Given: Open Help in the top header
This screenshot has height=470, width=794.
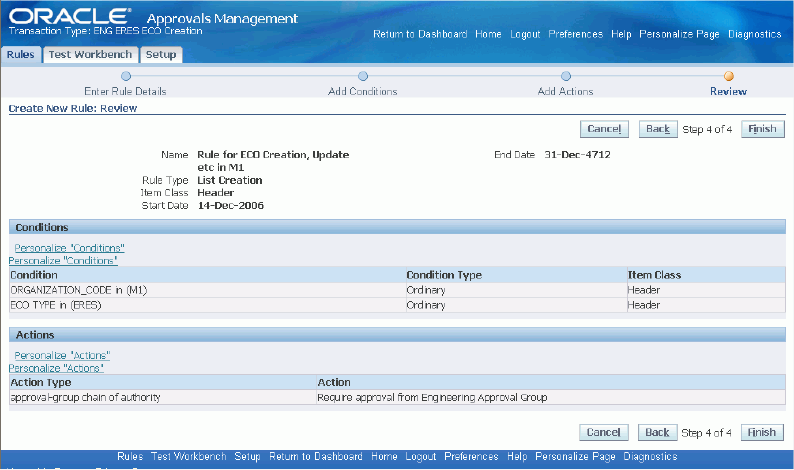Looking at the screenshot, I should (x=621, y=34).
